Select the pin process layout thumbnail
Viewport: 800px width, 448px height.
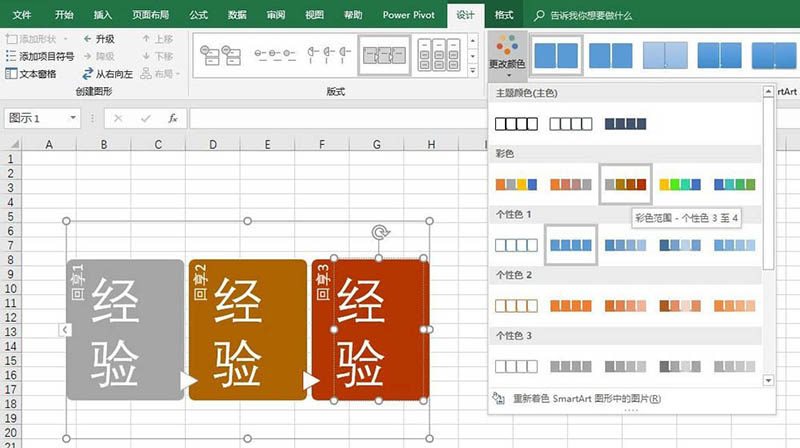[x=329, y=54]
